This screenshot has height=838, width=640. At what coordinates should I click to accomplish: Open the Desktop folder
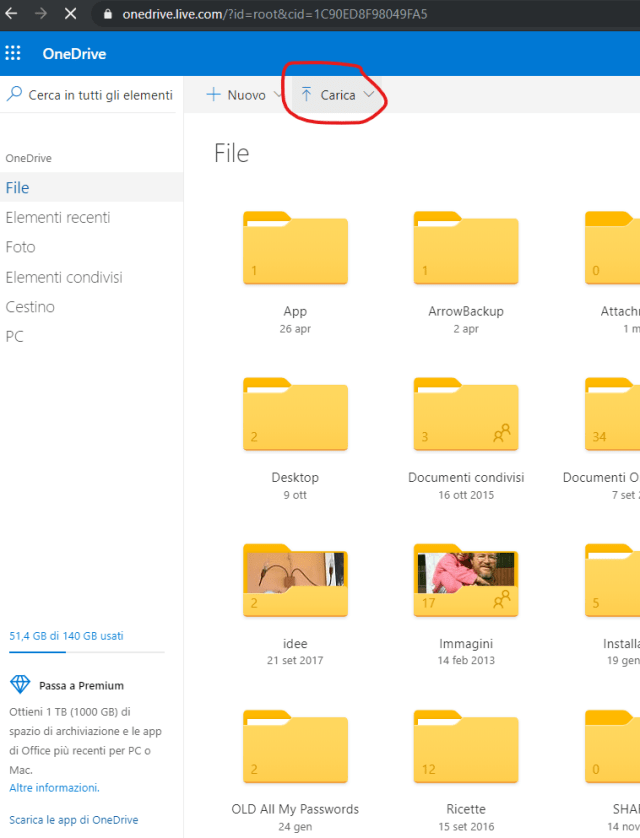tap(295, 417)
